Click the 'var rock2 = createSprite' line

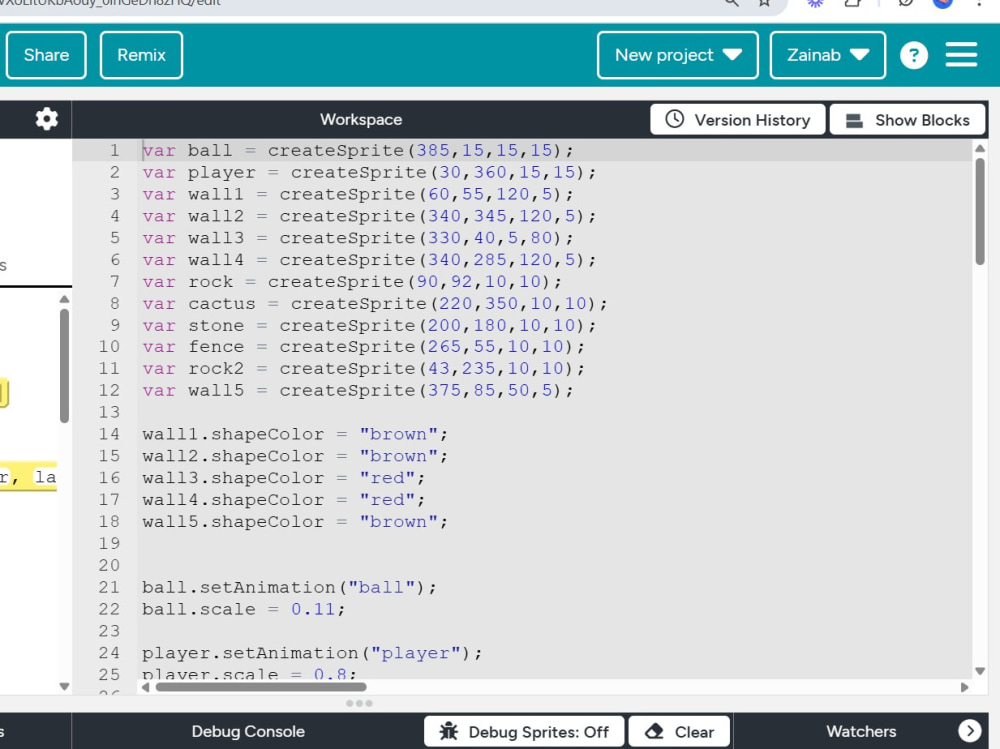[364, 369]
